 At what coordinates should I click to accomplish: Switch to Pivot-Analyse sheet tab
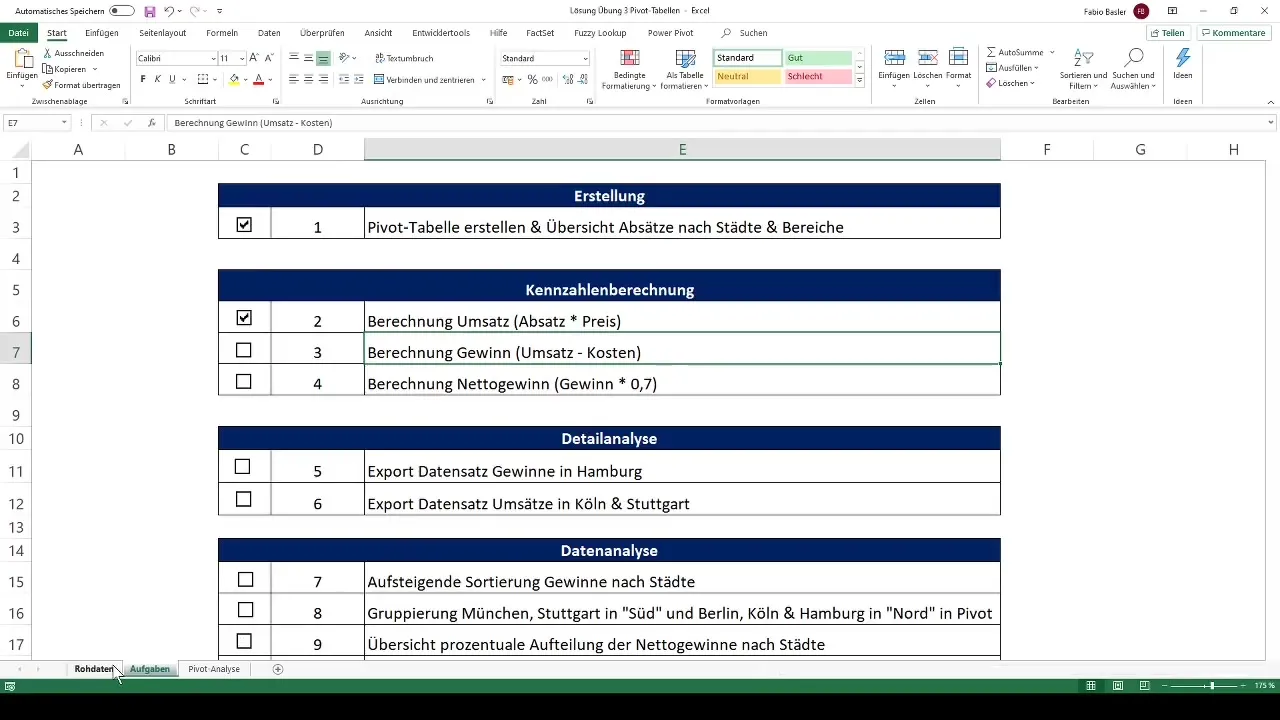[x=214, y=669]
